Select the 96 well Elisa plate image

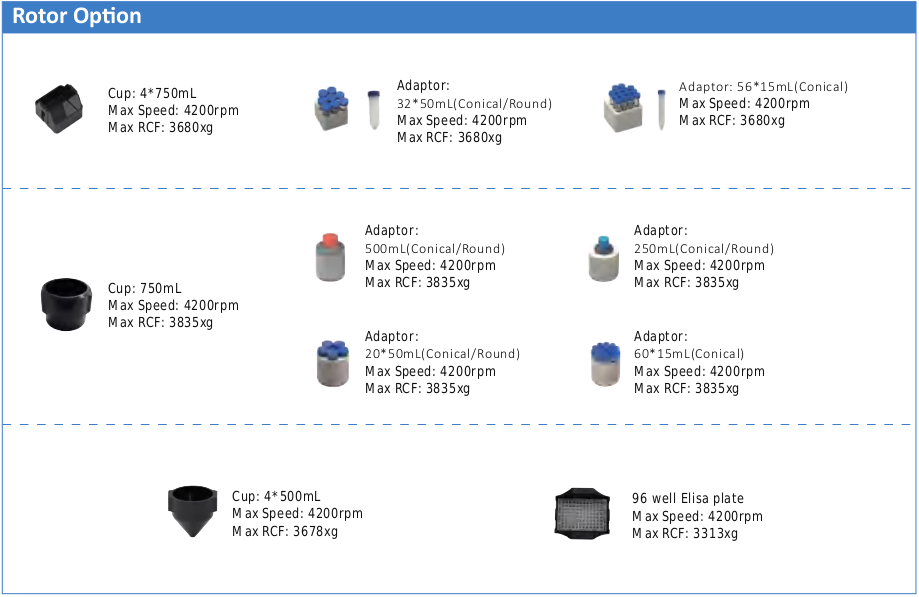tap(583, 513)
